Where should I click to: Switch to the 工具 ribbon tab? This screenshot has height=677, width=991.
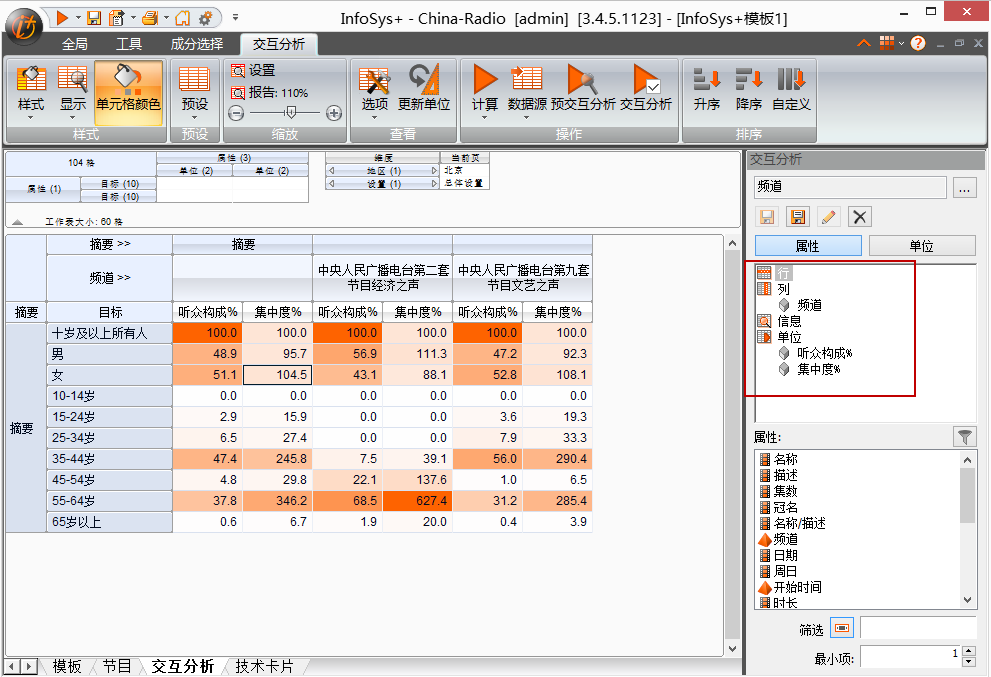tap(129, 44)
